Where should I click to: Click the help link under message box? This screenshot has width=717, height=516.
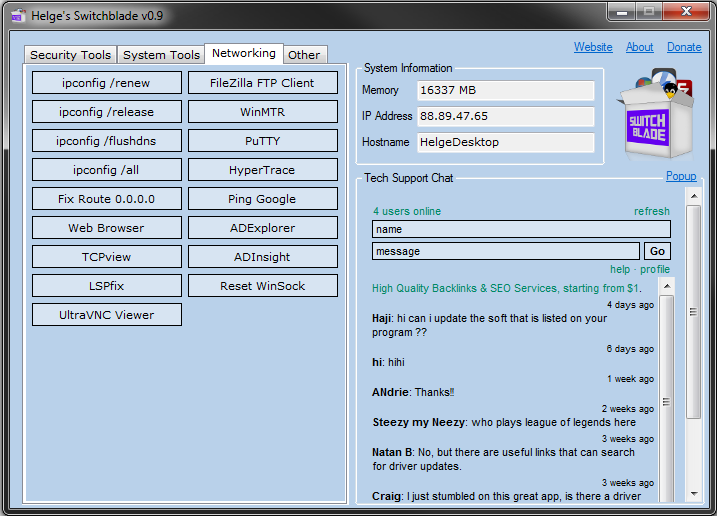[620, 269]
